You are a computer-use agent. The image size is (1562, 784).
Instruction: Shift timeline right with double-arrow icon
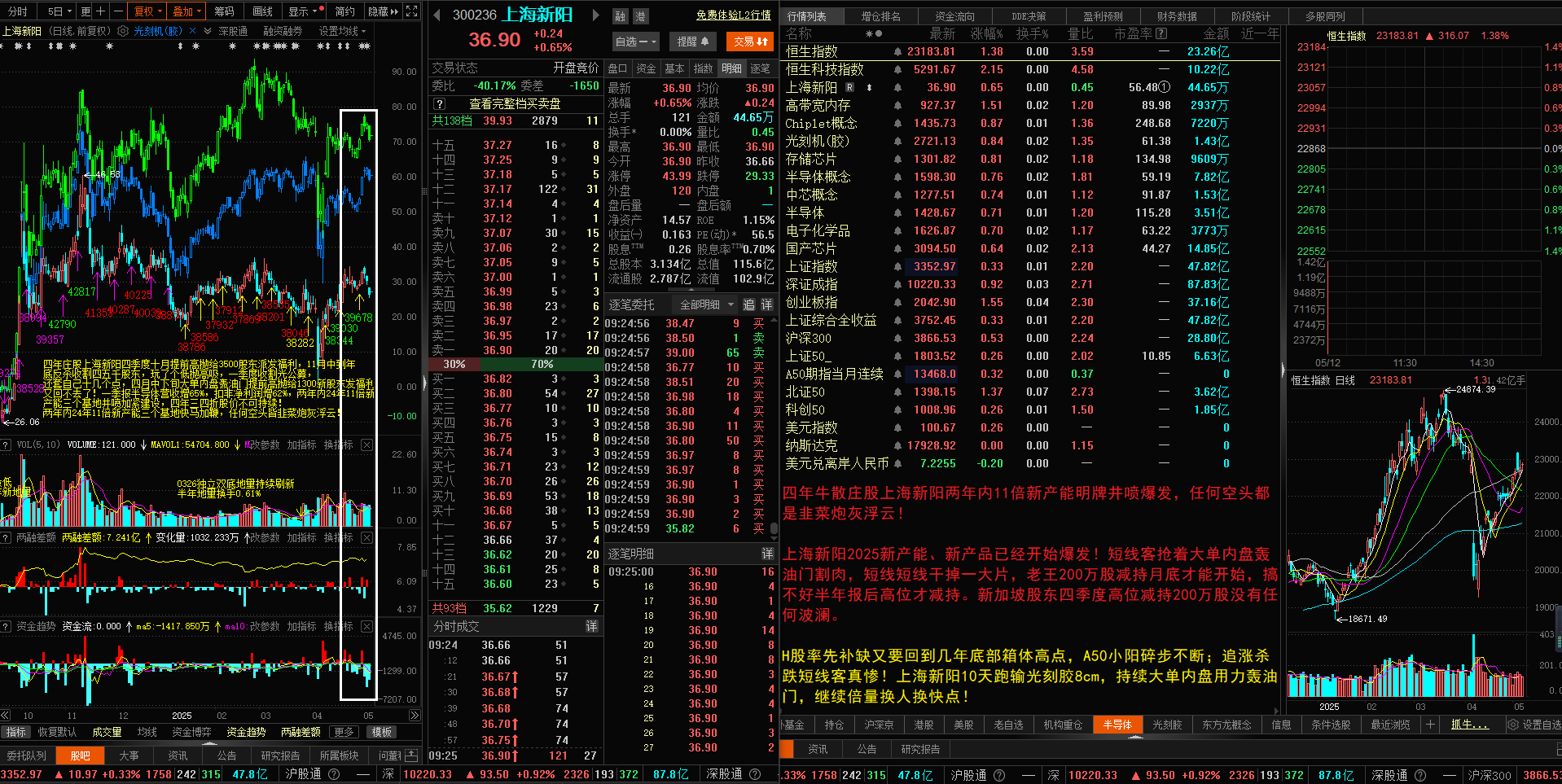click(415, 715)
